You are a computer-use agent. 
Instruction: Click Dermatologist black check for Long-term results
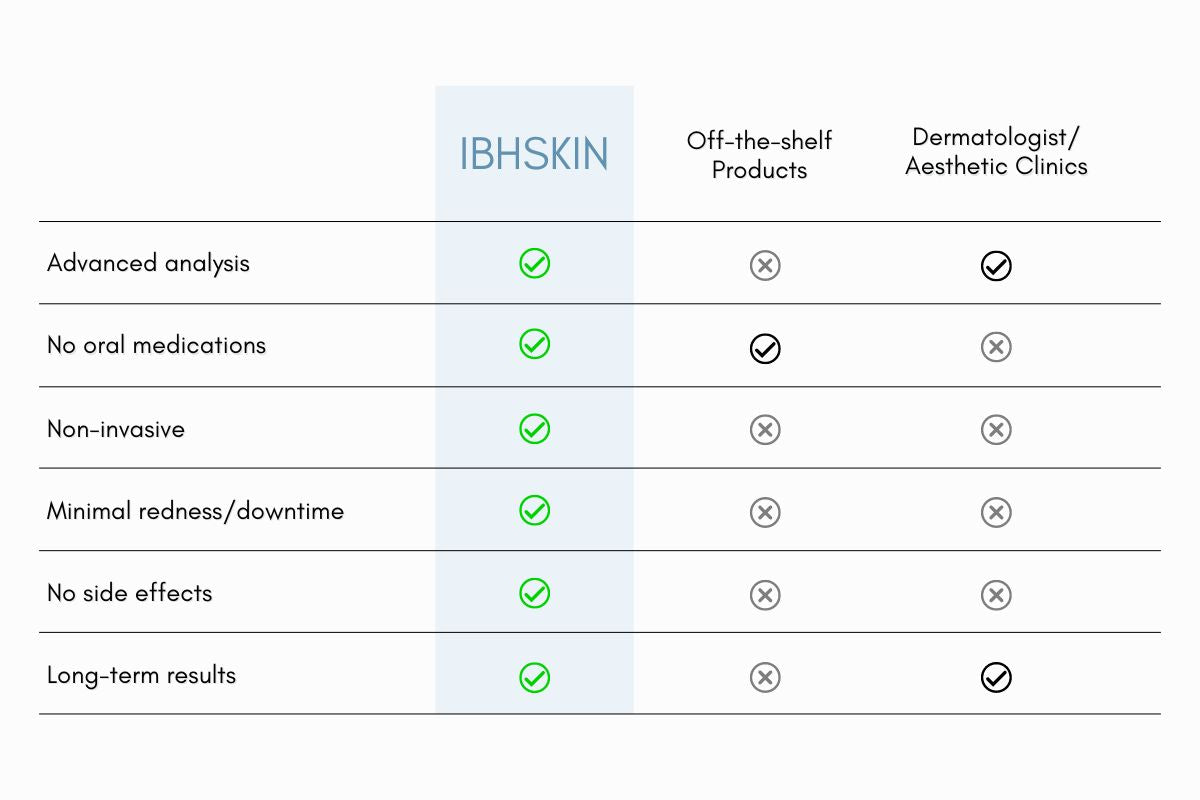point(996,678)
